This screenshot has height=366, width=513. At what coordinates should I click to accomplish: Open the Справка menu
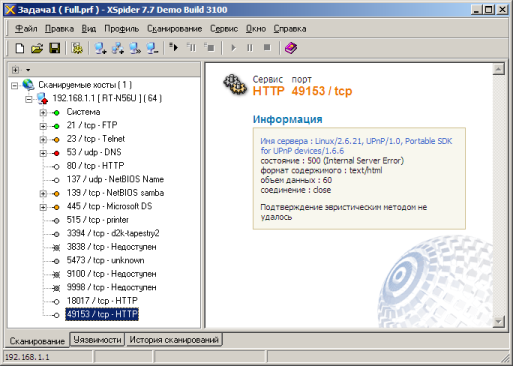(x=290, y=29)
